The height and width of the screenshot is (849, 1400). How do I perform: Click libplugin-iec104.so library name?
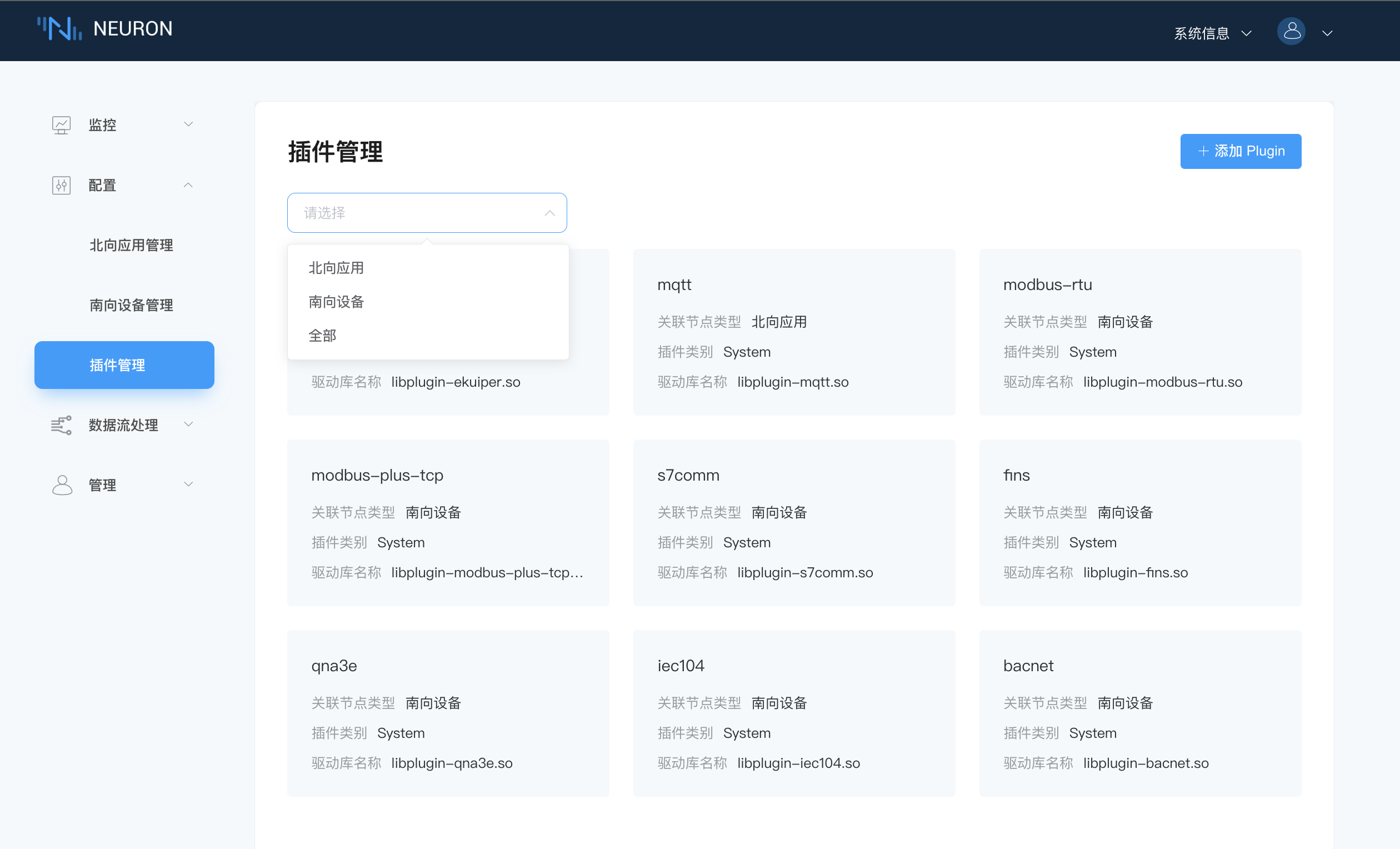coord(798,763)
